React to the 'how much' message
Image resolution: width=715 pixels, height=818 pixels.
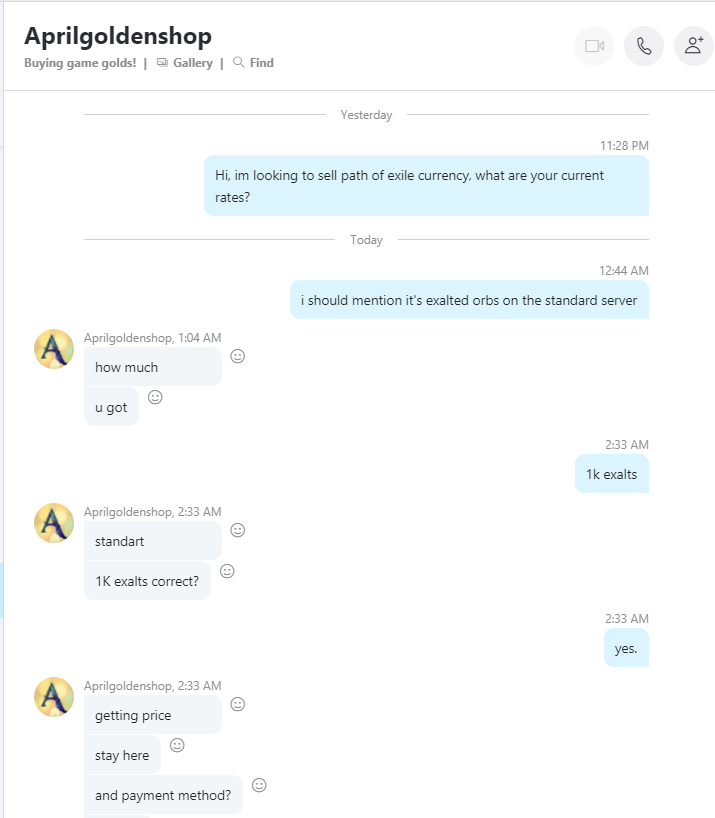[238, 356]
